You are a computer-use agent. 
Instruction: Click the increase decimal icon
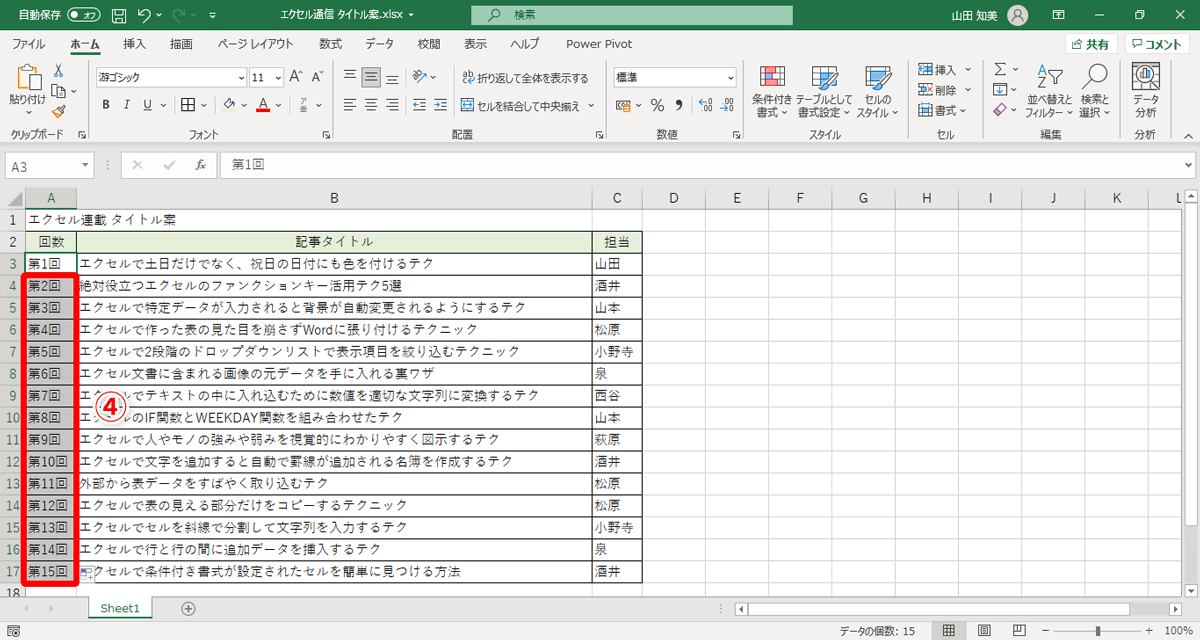tap(704, 105)
